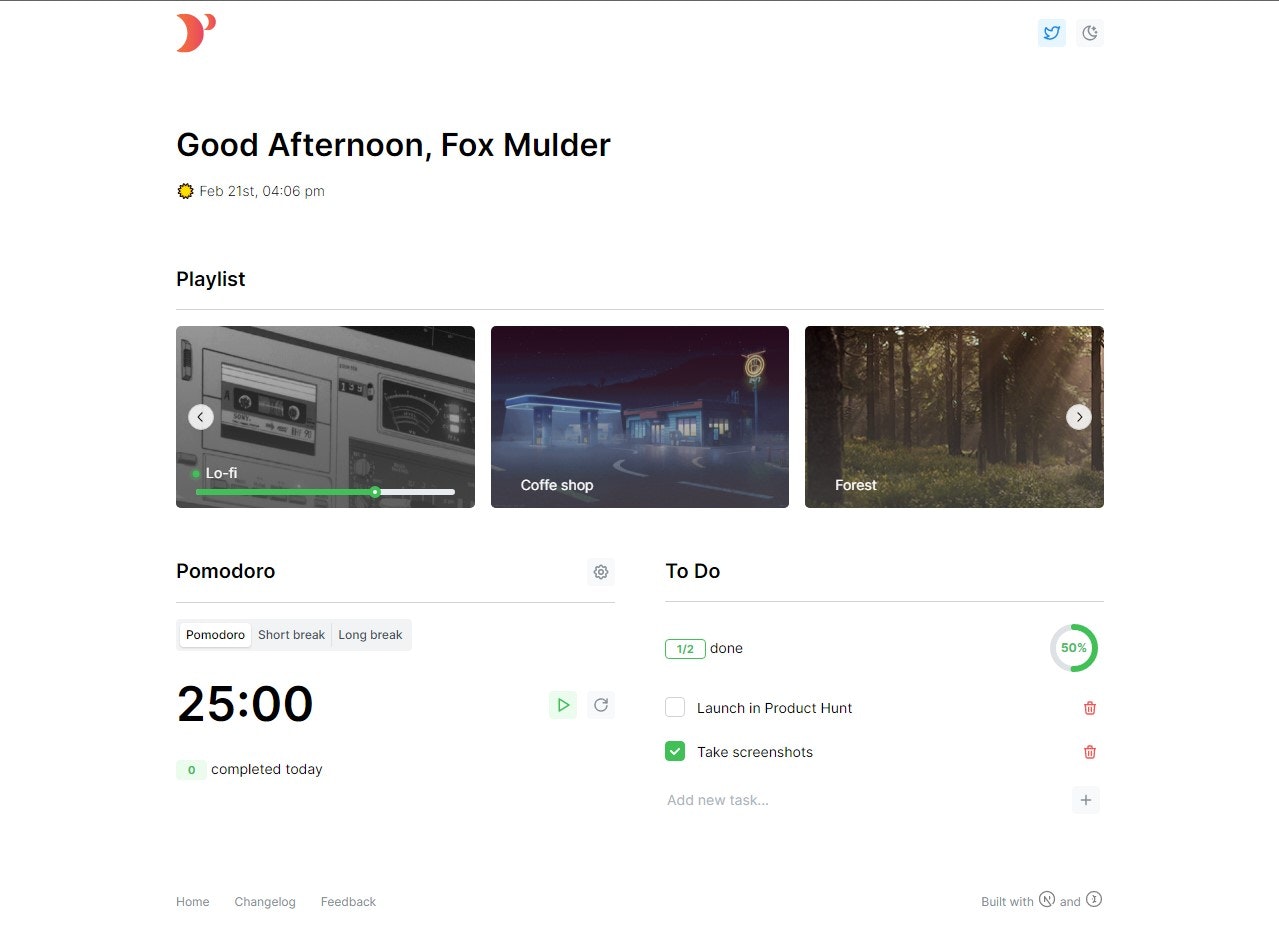
Task: Open Pomodoro settings gear
Action: (601, 572)
